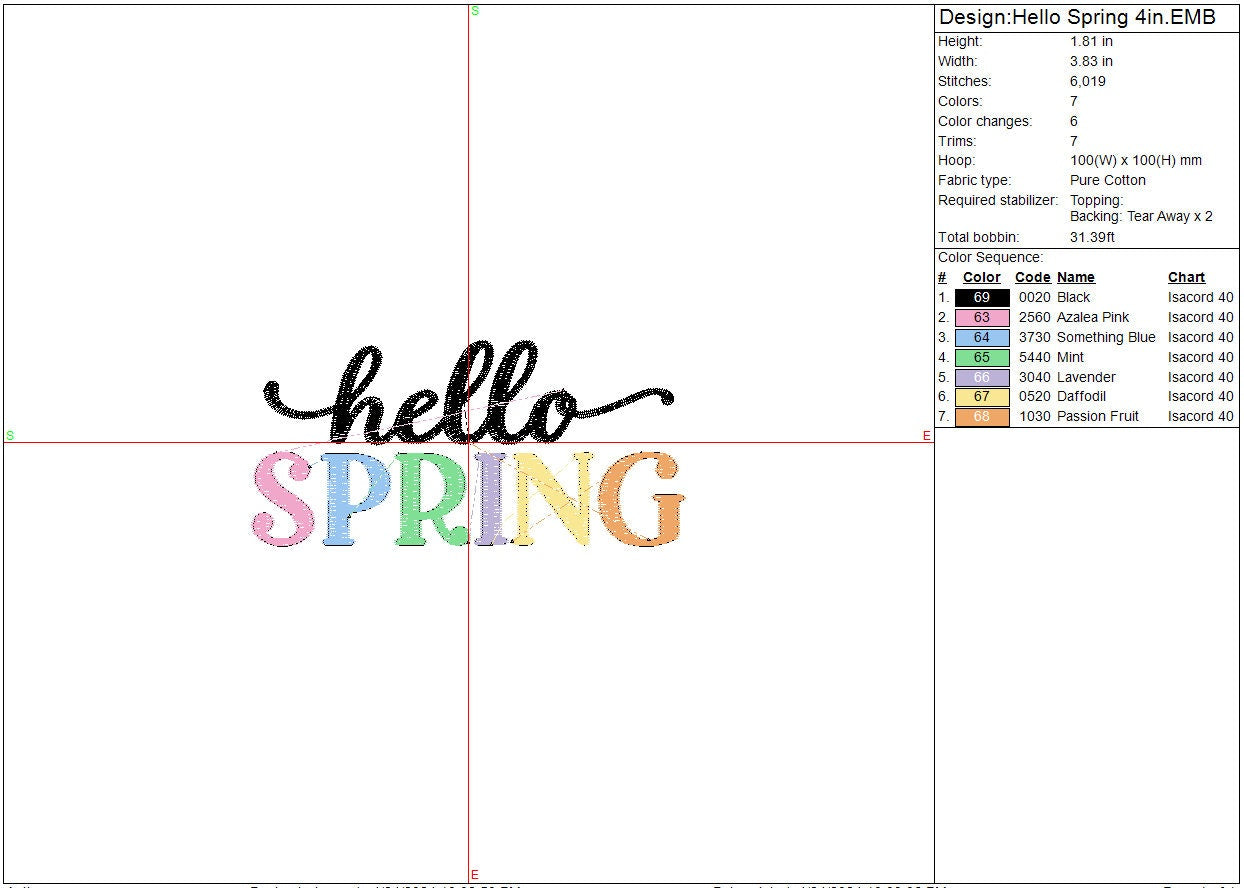The image size is (1244, 888).
Task: Select the Azalea Pink swatch 63
Action: click(x=981, y=318)
